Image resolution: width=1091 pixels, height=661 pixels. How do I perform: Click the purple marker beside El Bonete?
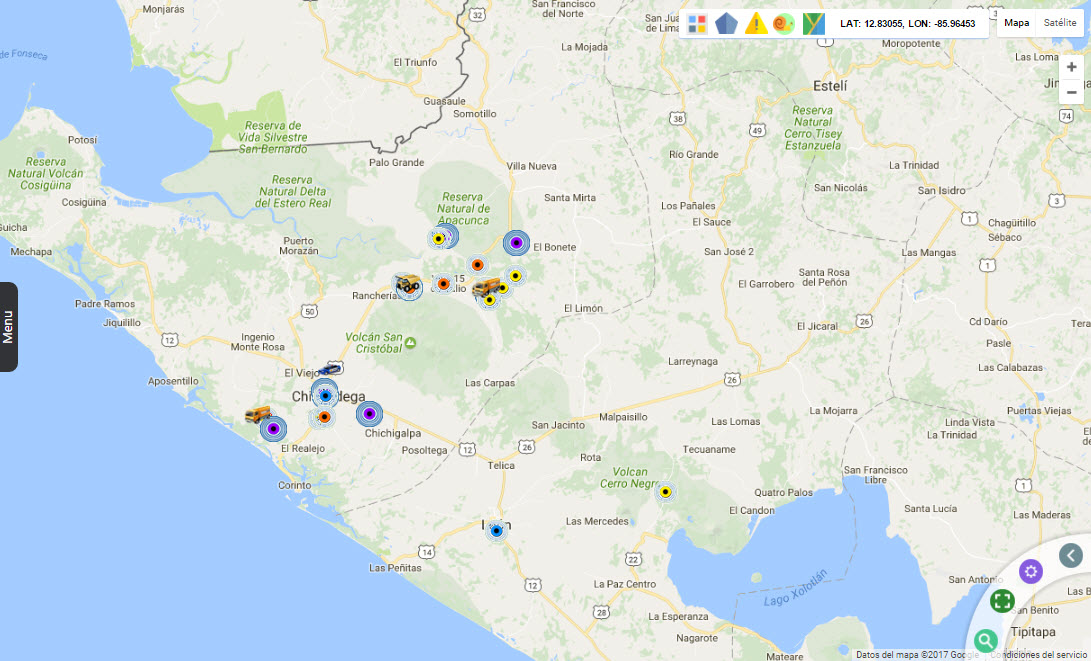coord(516,243)
